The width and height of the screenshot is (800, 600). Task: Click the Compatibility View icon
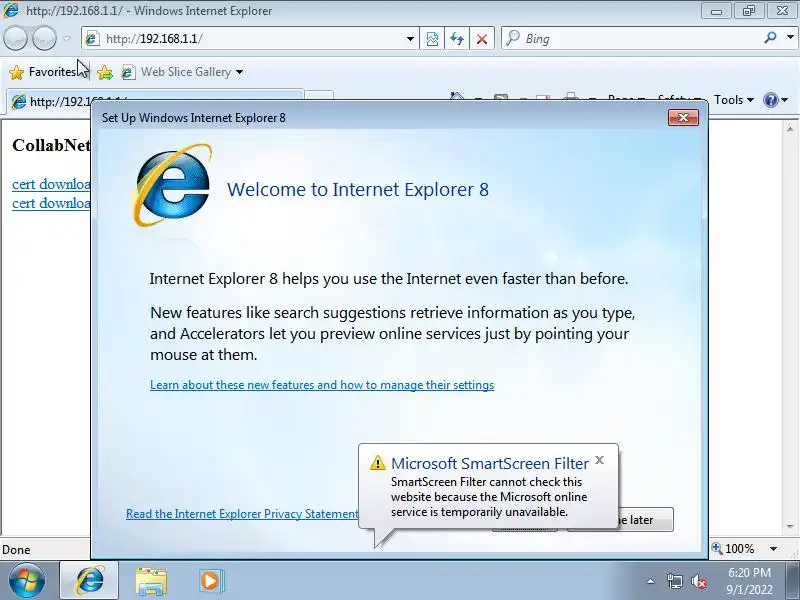(432, 39)
